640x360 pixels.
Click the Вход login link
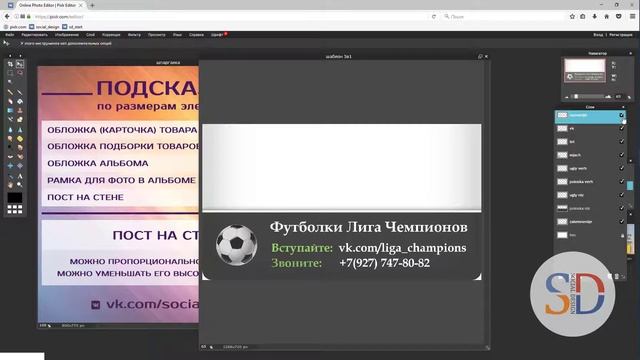click(598, 35)
